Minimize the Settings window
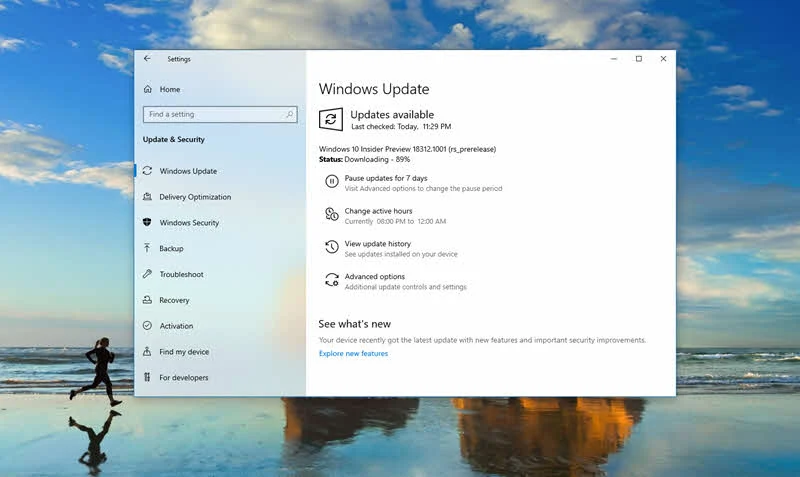Image resolution: width=800 pixels, height=477 pixels. point(614,59)
